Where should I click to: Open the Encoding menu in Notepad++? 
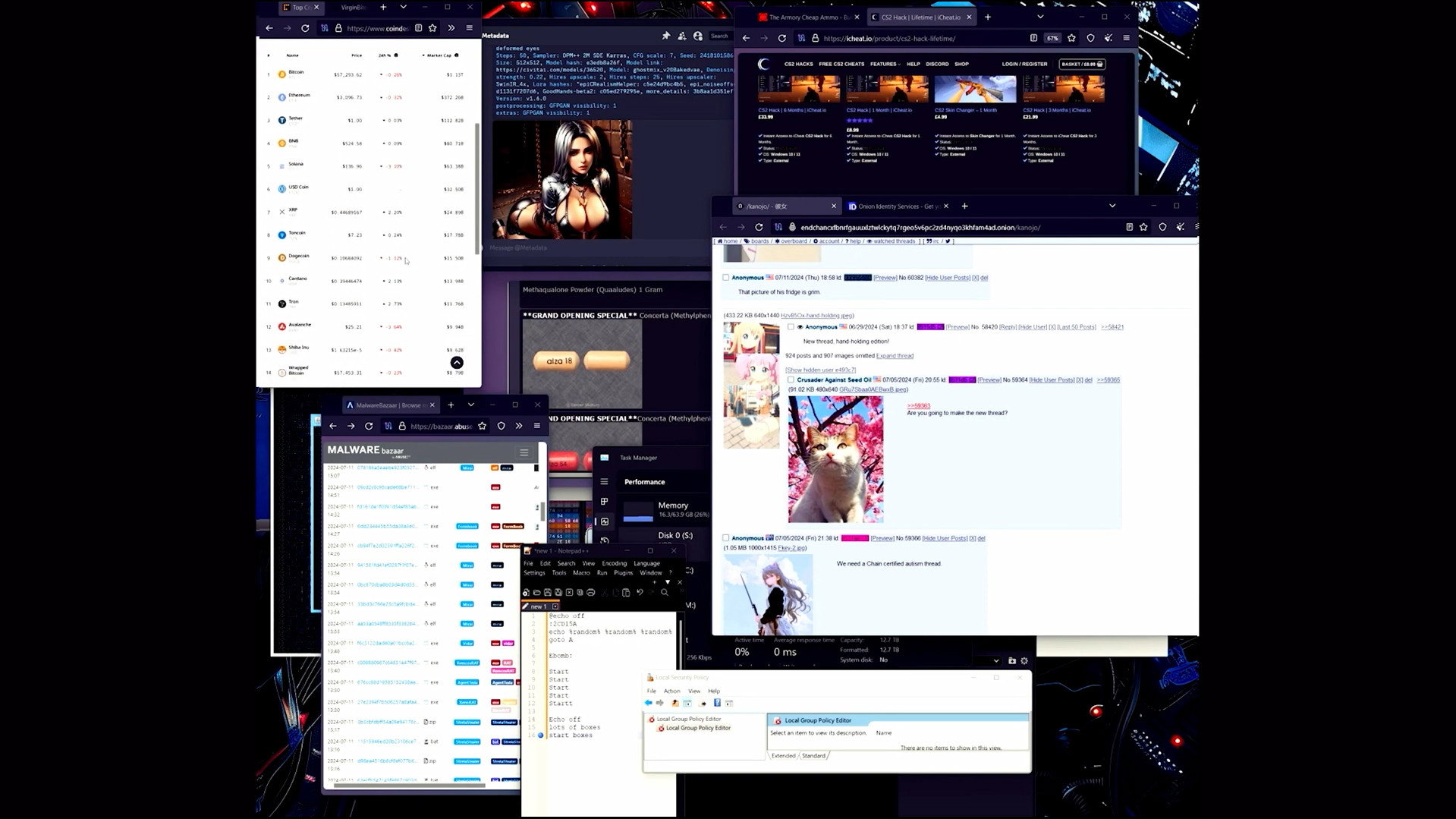(614, 563)
